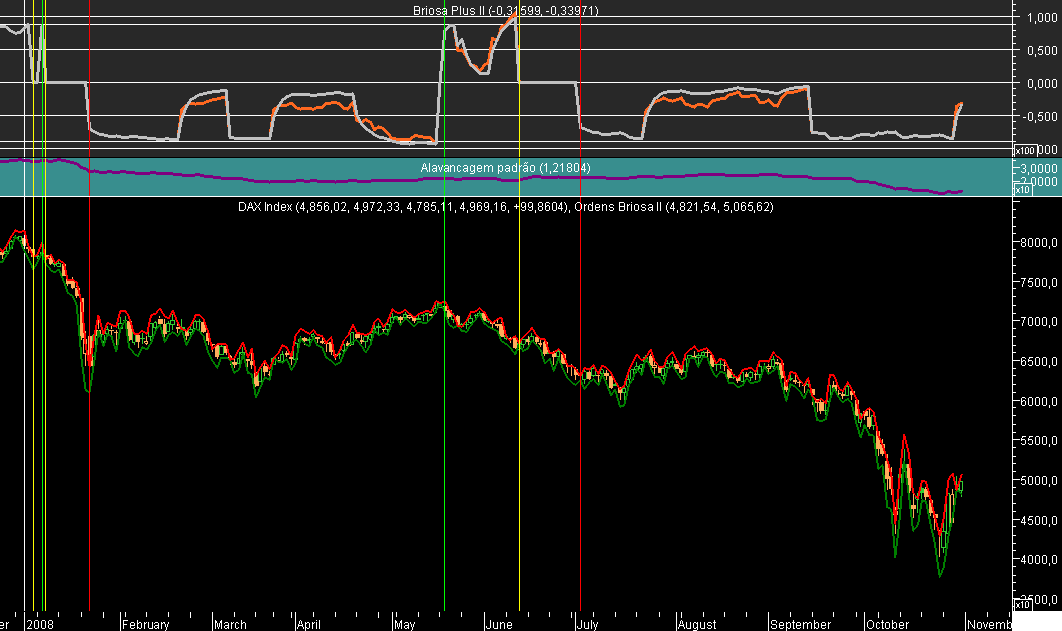Click the 2008 year label on the date axis
Viewport: 1062px width, 631px height.
[x=40, y=624]
